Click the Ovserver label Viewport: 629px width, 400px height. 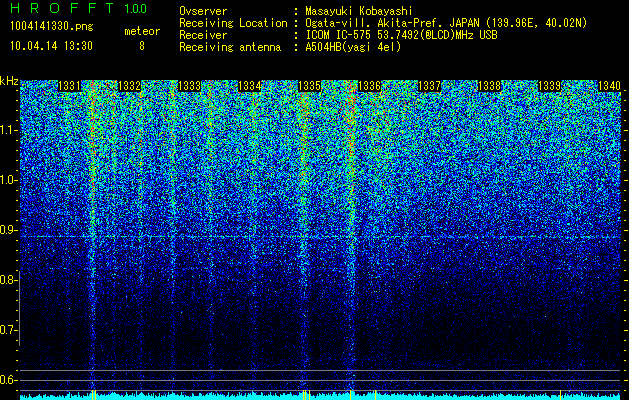pos(203,11)
